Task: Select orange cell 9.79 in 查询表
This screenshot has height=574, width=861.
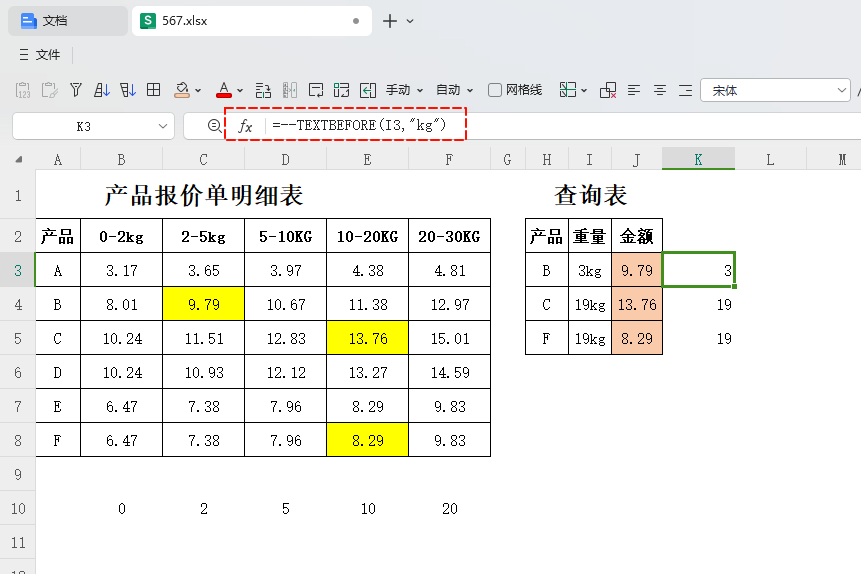Action: [637, 270]
